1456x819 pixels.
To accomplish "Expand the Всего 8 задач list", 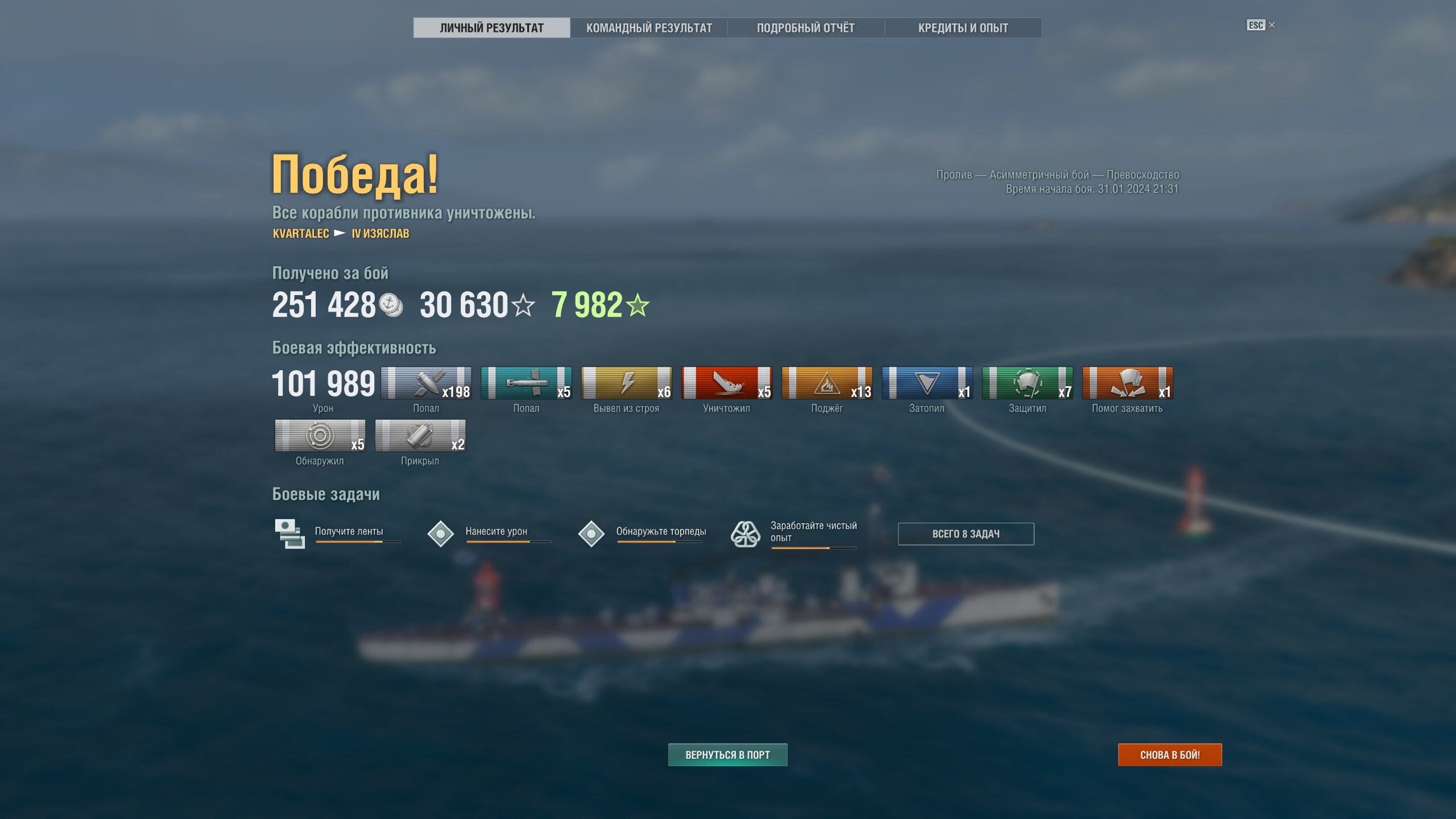I will pyautogui.click(x=966, y=533).
